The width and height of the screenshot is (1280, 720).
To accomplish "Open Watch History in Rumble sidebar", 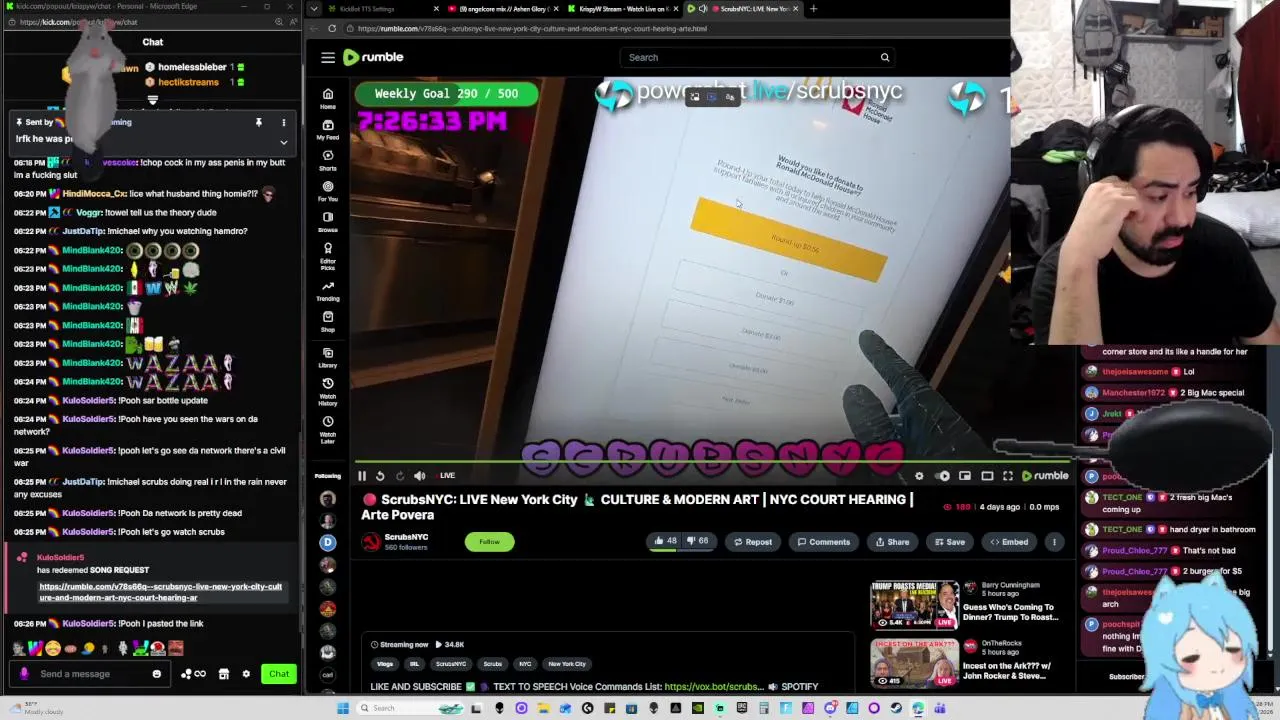I will 327,392.
